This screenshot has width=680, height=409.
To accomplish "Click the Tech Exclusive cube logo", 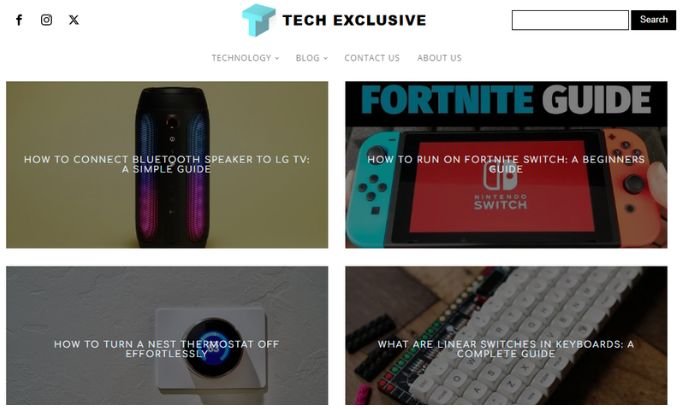I will pyautogui.click(x=258, y=20).
